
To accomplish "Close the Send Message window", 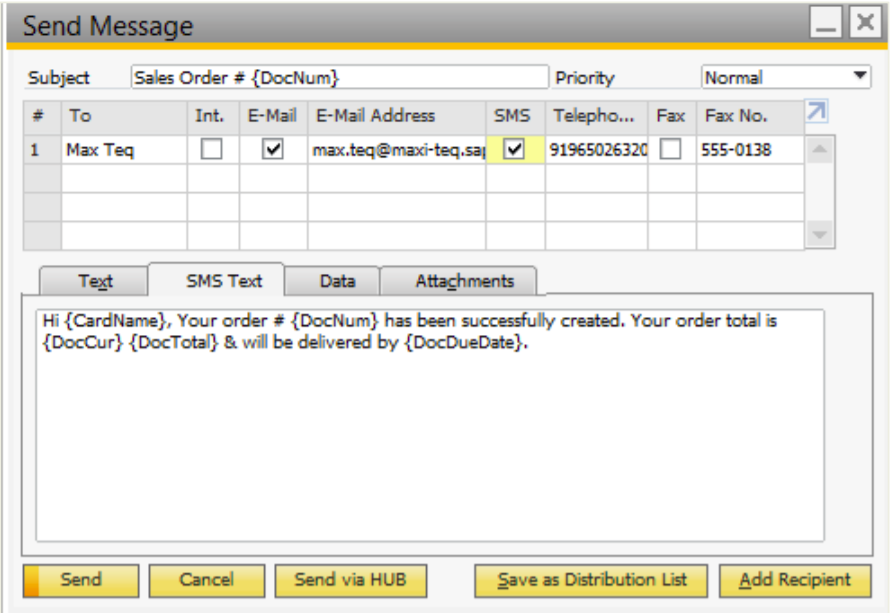I will (x=864, y=25).
